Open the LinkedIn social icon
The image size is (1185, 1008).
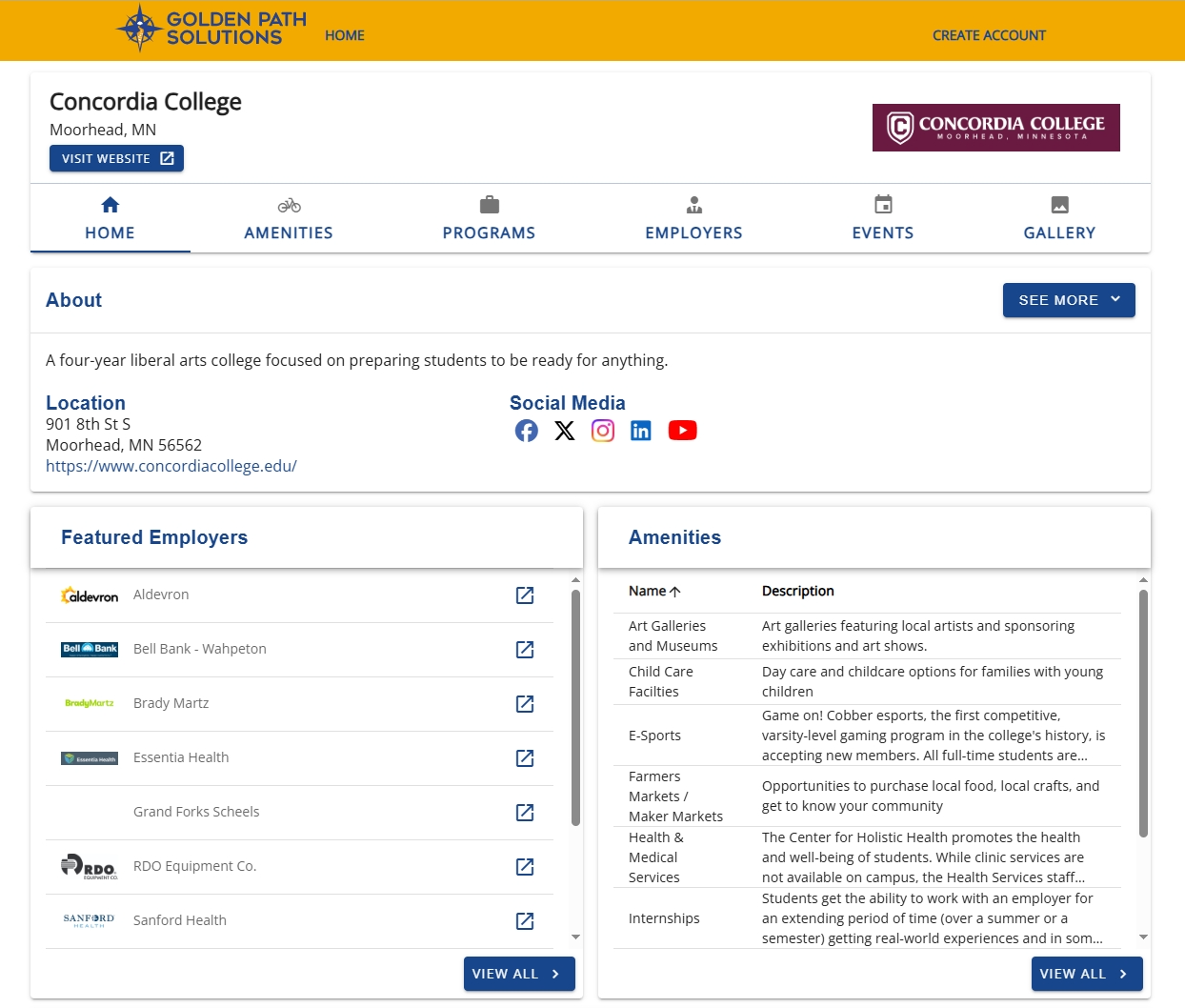click(x=641, y=431)
